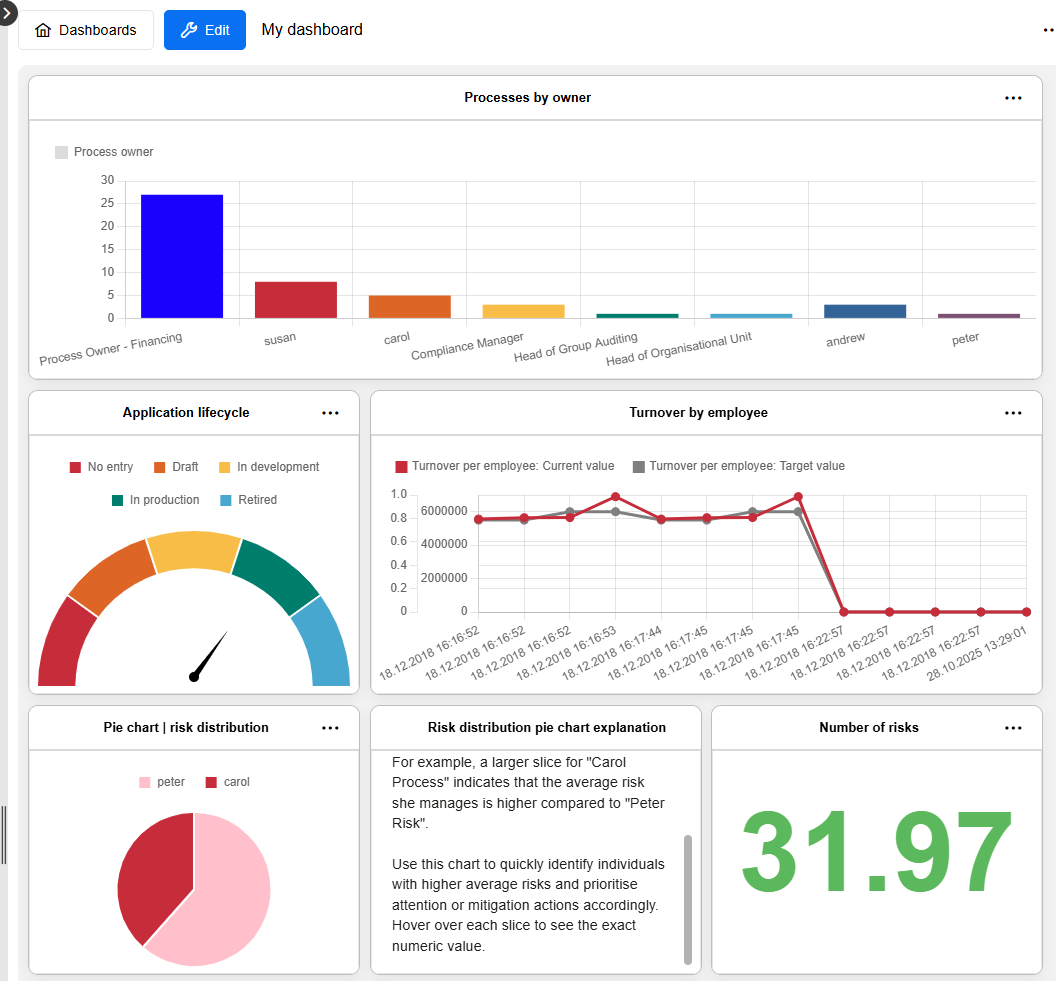Screen dimensions: 1056x981
Task: Expand the collapsed sidebar using the arrow
Action: pyautogui.click(x=7, y=14)
